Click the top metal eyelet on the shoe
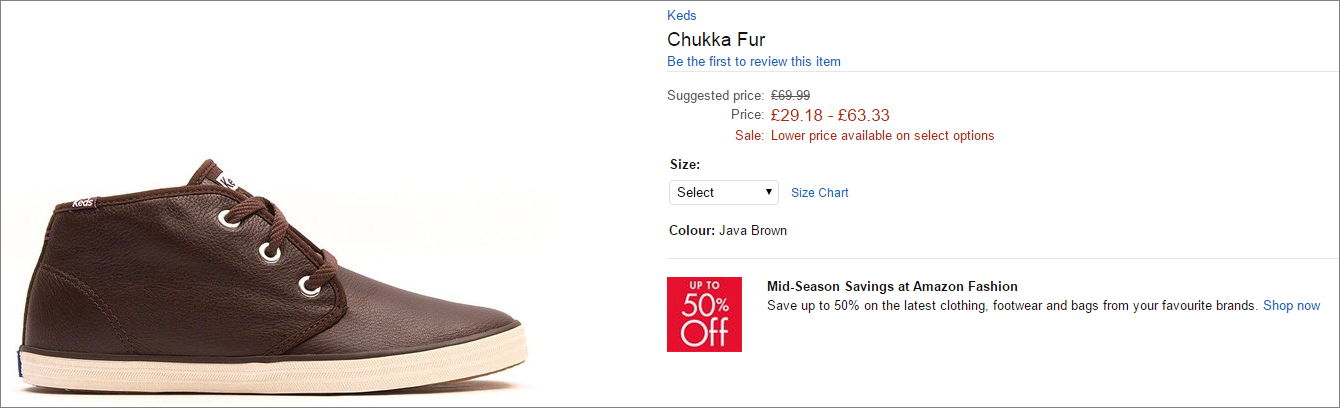Screen dimensions: 1340x408 click(x=229, y=218)
